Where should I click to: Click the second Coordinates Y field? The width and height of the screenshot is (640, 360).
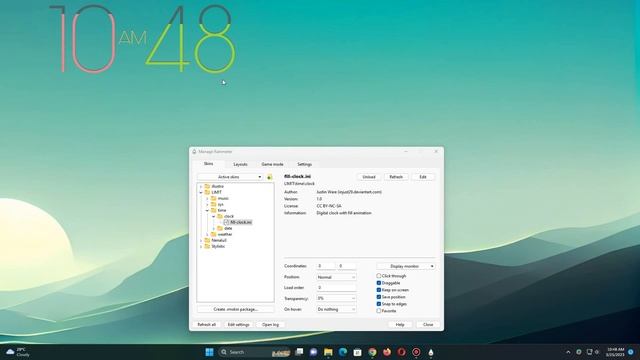[x=347, y=266]
